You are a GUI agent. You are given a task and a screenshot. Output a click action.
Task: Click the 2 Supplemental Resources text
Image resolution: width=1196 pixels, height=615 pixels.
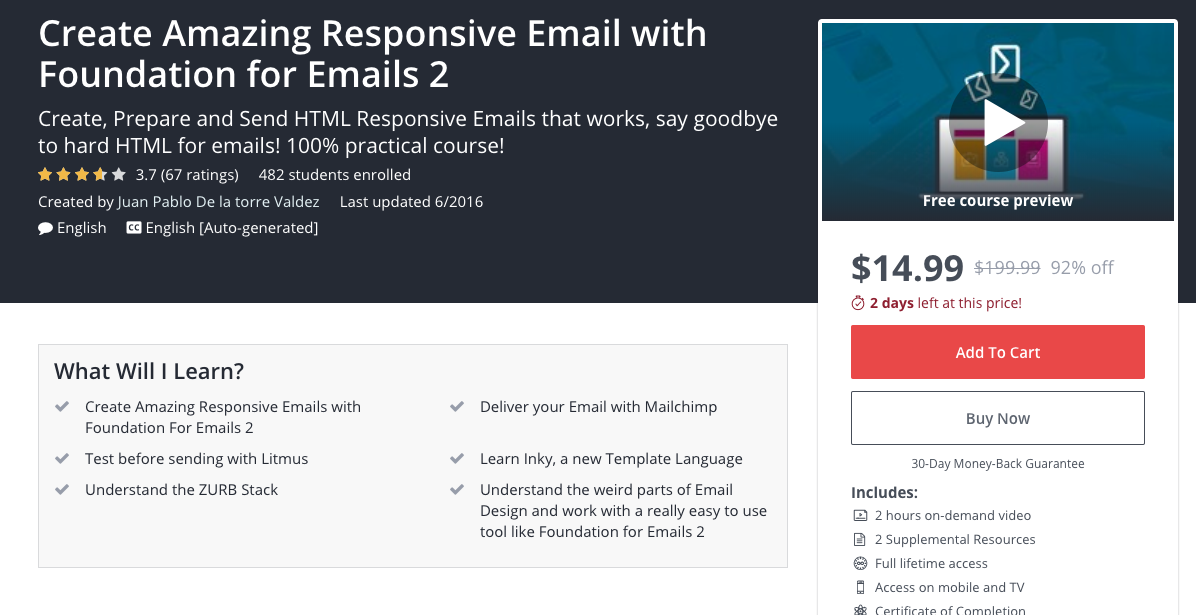pos(955,539)
